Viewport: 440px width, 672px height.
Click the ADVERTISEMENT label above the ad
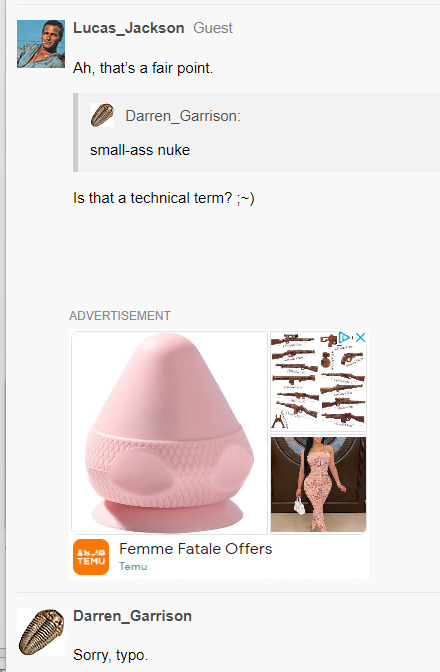(120, 316)
